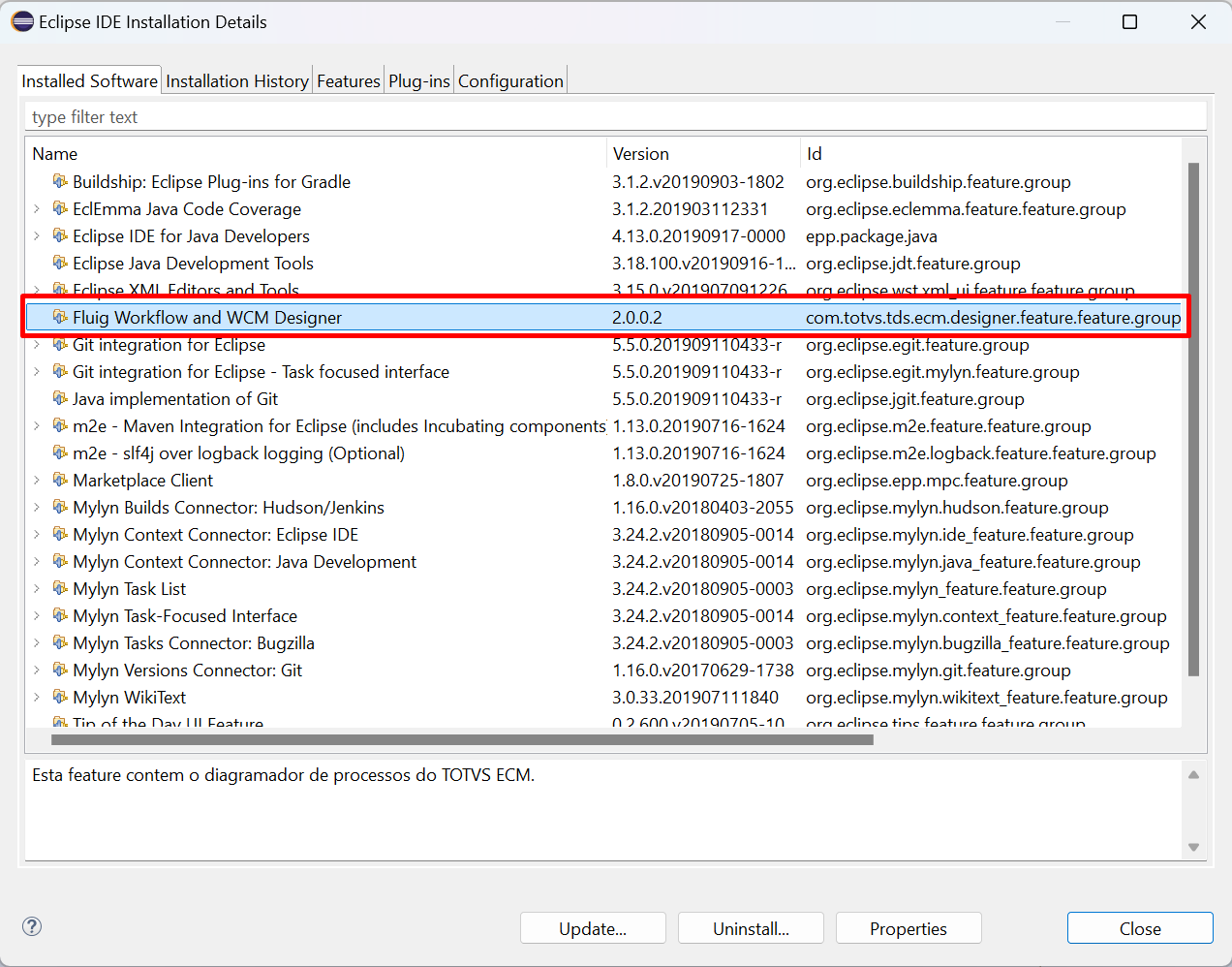Expand Mylyn Builds Connector Hudson/Jenkins node

pyautogui.click(x=37, y=507)
